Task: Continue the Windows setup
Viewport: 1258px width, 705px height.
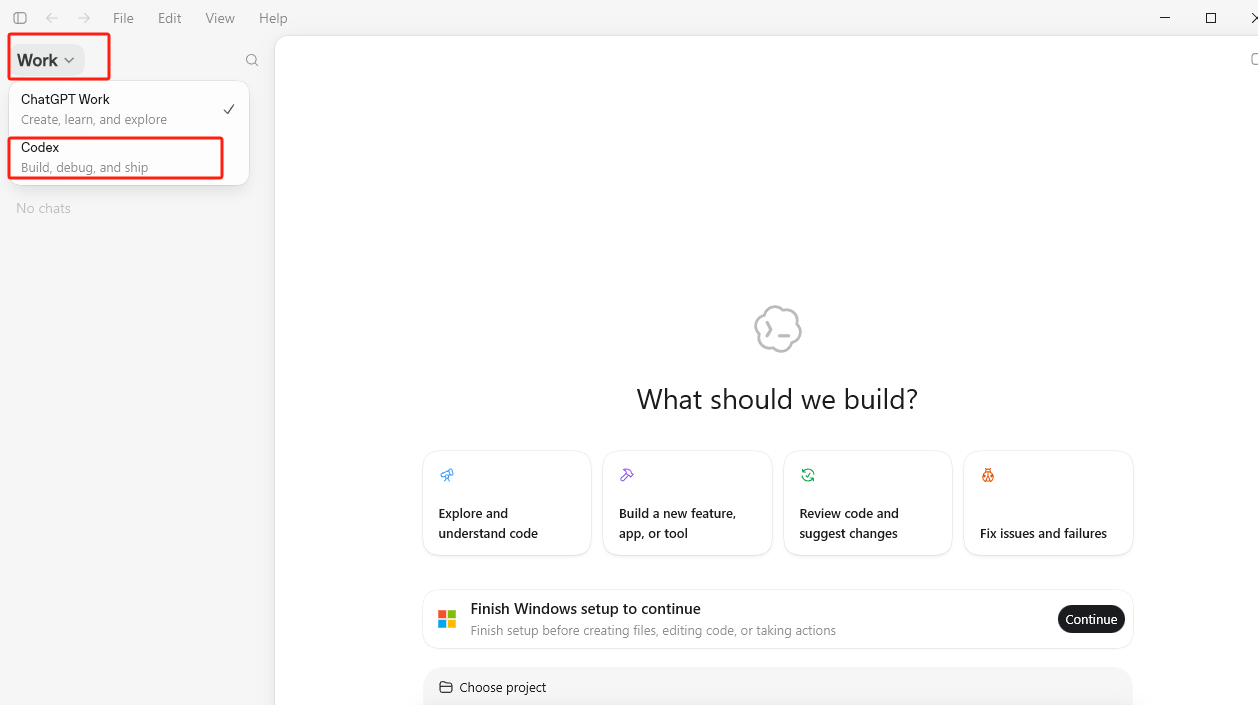Action: [1091, 619]
